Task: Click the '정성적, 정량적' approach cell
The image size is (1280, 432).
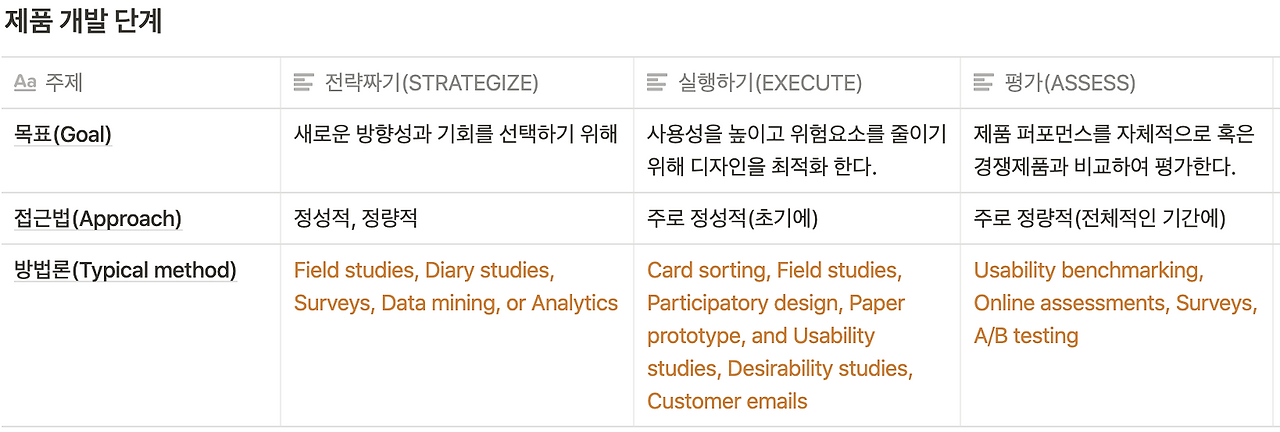Action: [355, 219]
